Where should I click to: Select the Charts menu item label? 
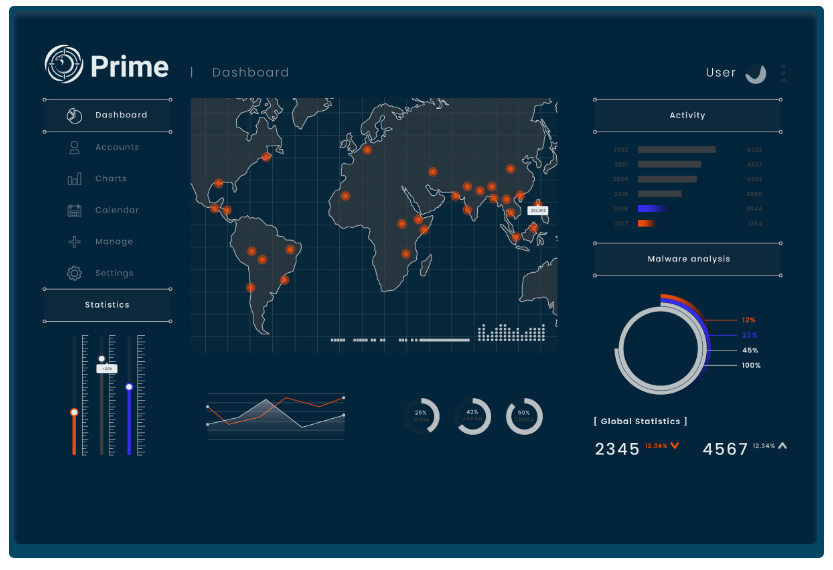click(111, 179)
